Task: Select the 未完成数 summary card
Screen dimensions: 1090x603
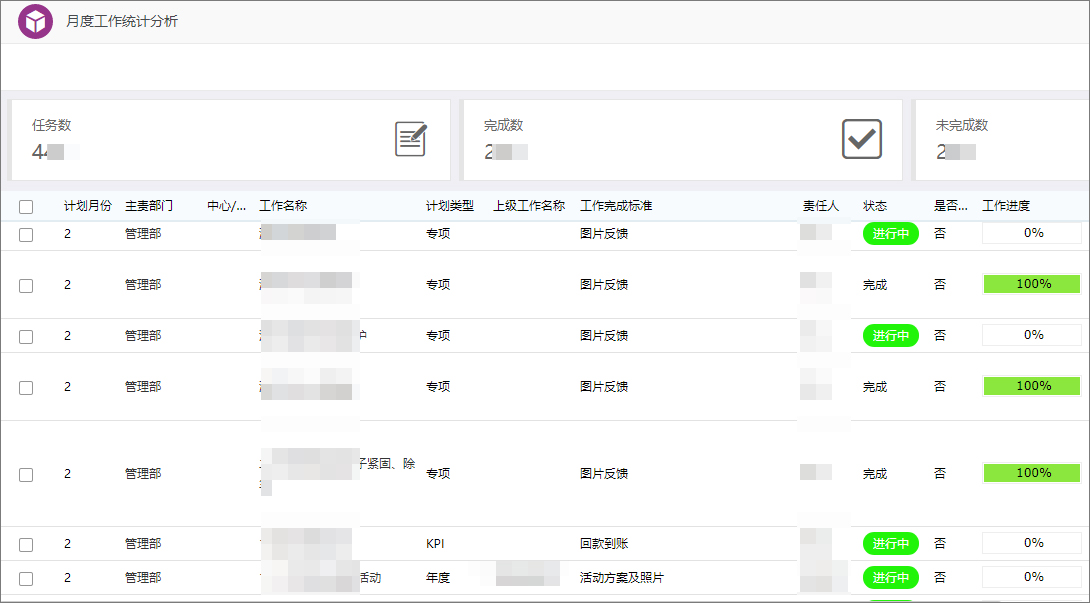Action: point(1000,139)
